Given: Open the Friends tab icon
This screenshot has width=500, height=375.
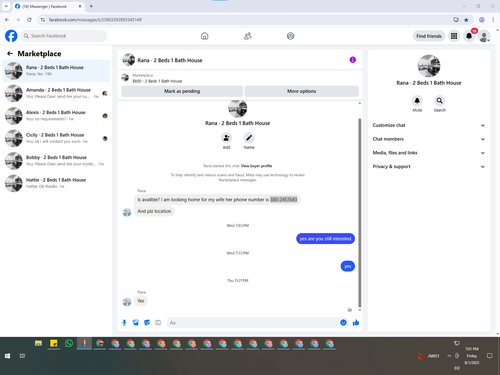Looking at the screenshot, I should click(x=248, y=36).
